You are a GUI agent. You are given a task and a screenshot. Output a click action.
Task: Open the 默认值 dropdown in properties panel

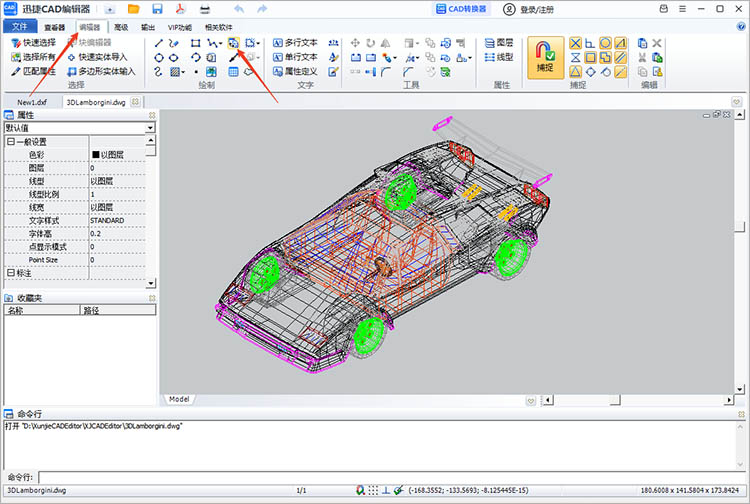click(x=150, y=128)
